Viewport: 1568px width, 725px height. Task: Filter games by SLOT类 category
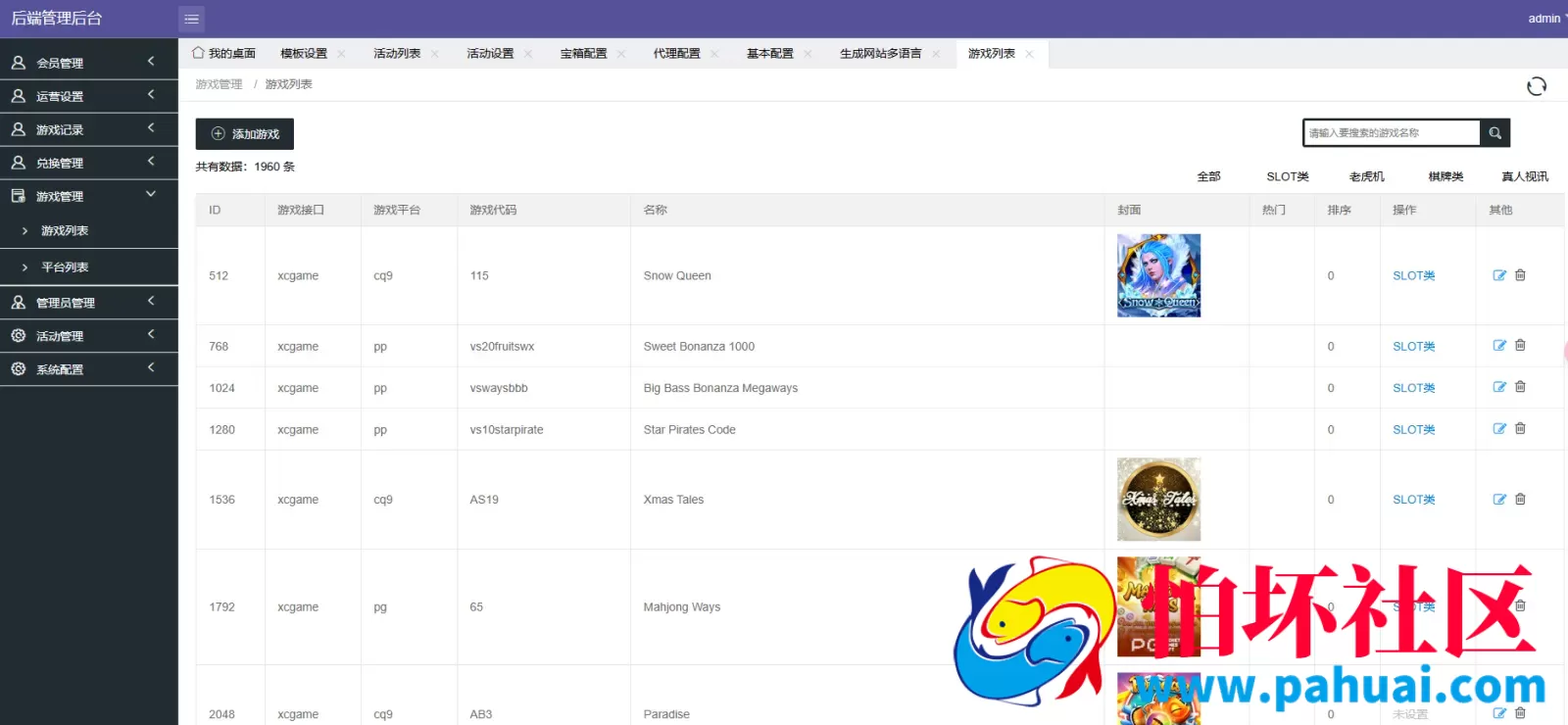pos(1288,177)
